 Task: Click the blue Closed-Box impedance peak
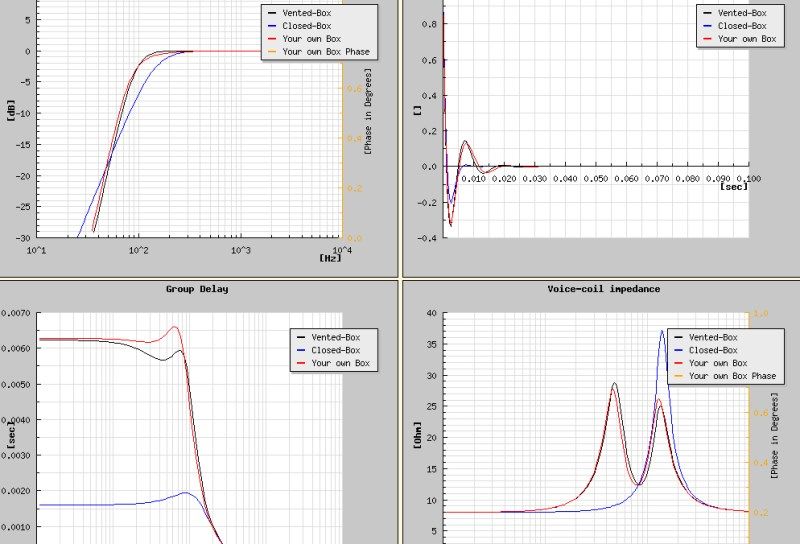click(662, 331)
